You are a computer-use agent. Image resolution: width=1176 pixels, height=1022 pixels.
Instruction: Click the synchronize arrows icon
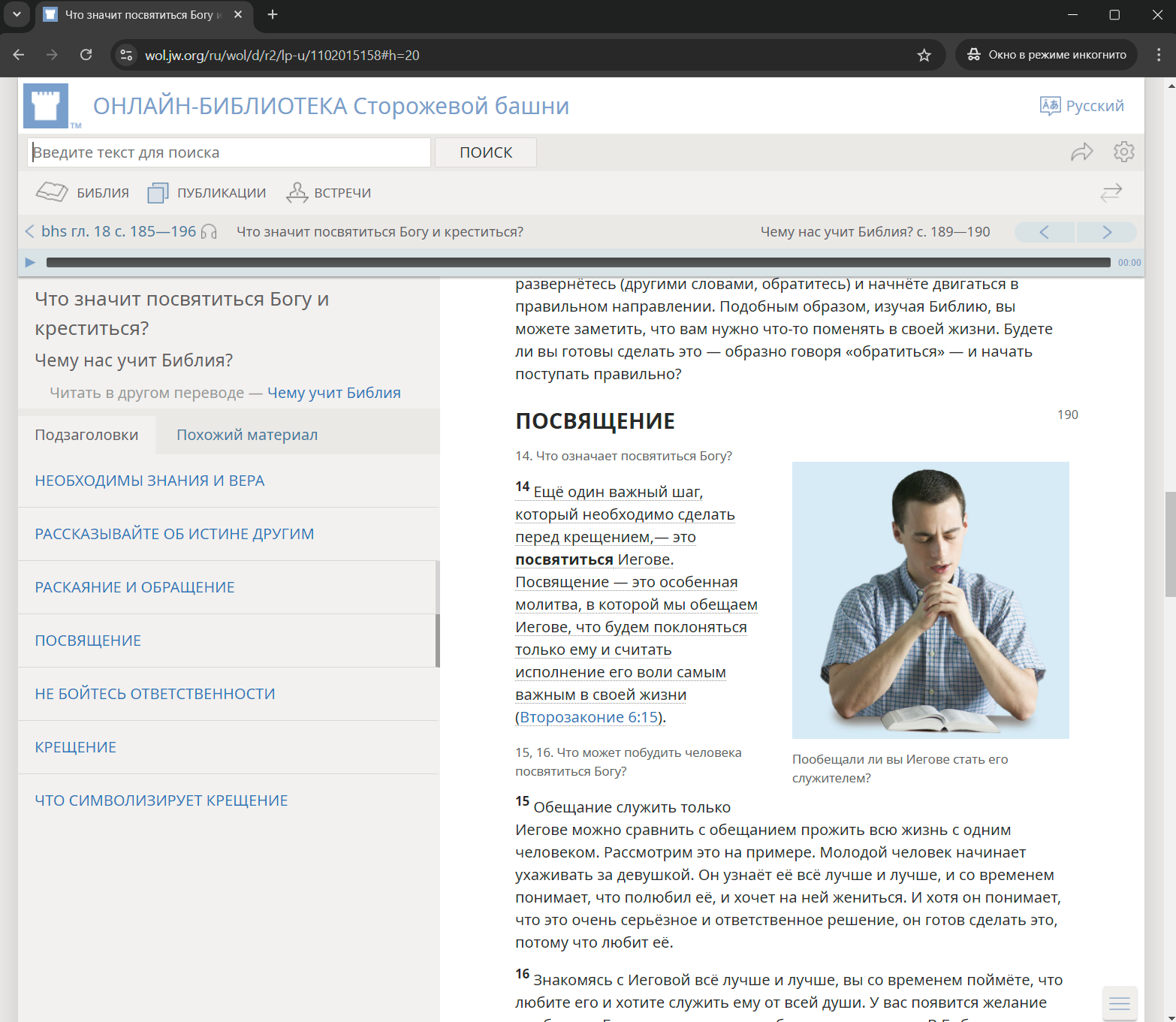[x=1111, y=193]
